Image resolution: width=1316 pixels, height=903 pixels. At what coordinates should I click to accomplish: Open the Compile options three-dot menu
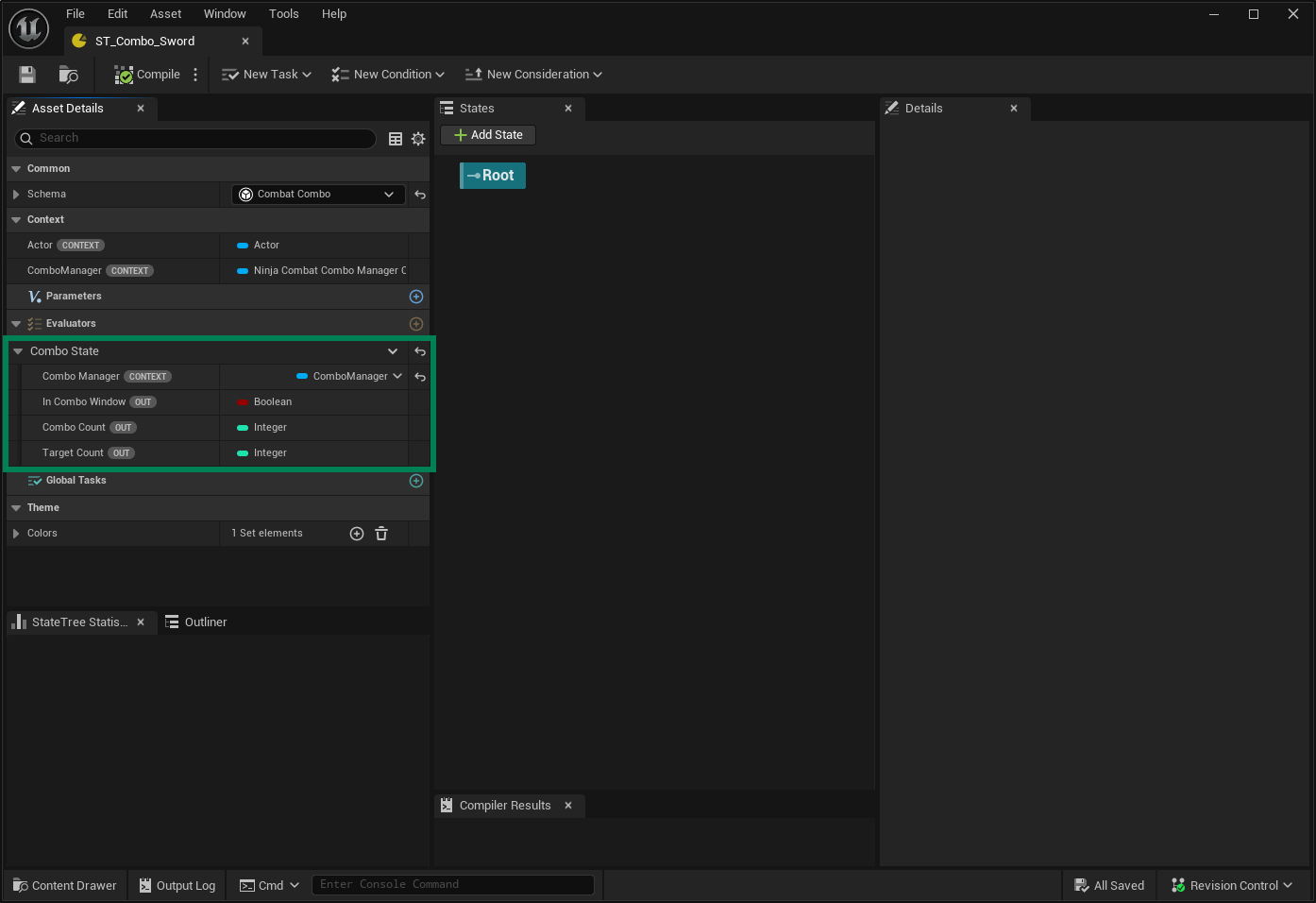click(x=195, y=75)
